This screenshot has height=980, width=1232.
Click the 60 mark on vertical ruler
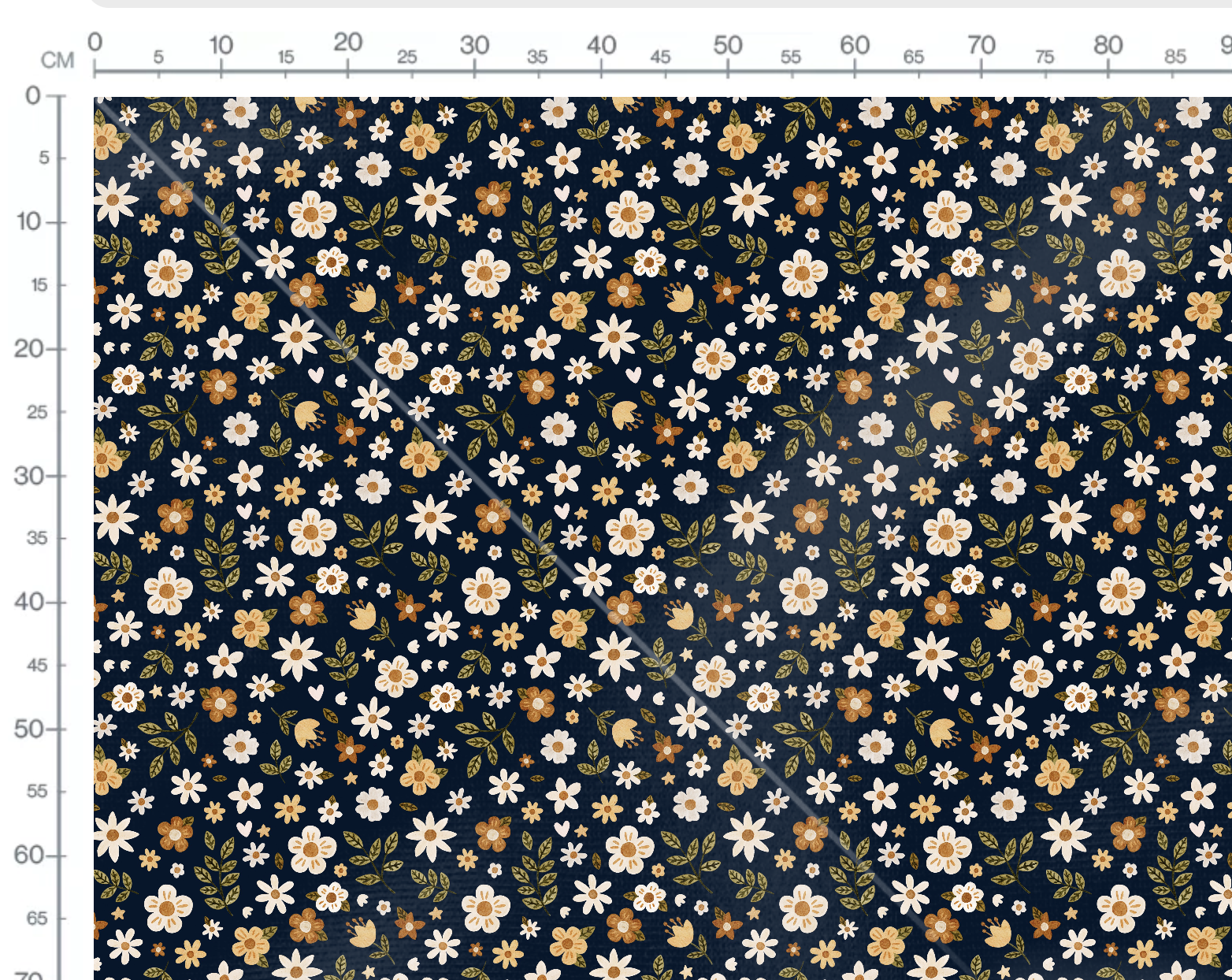(28, 856)
